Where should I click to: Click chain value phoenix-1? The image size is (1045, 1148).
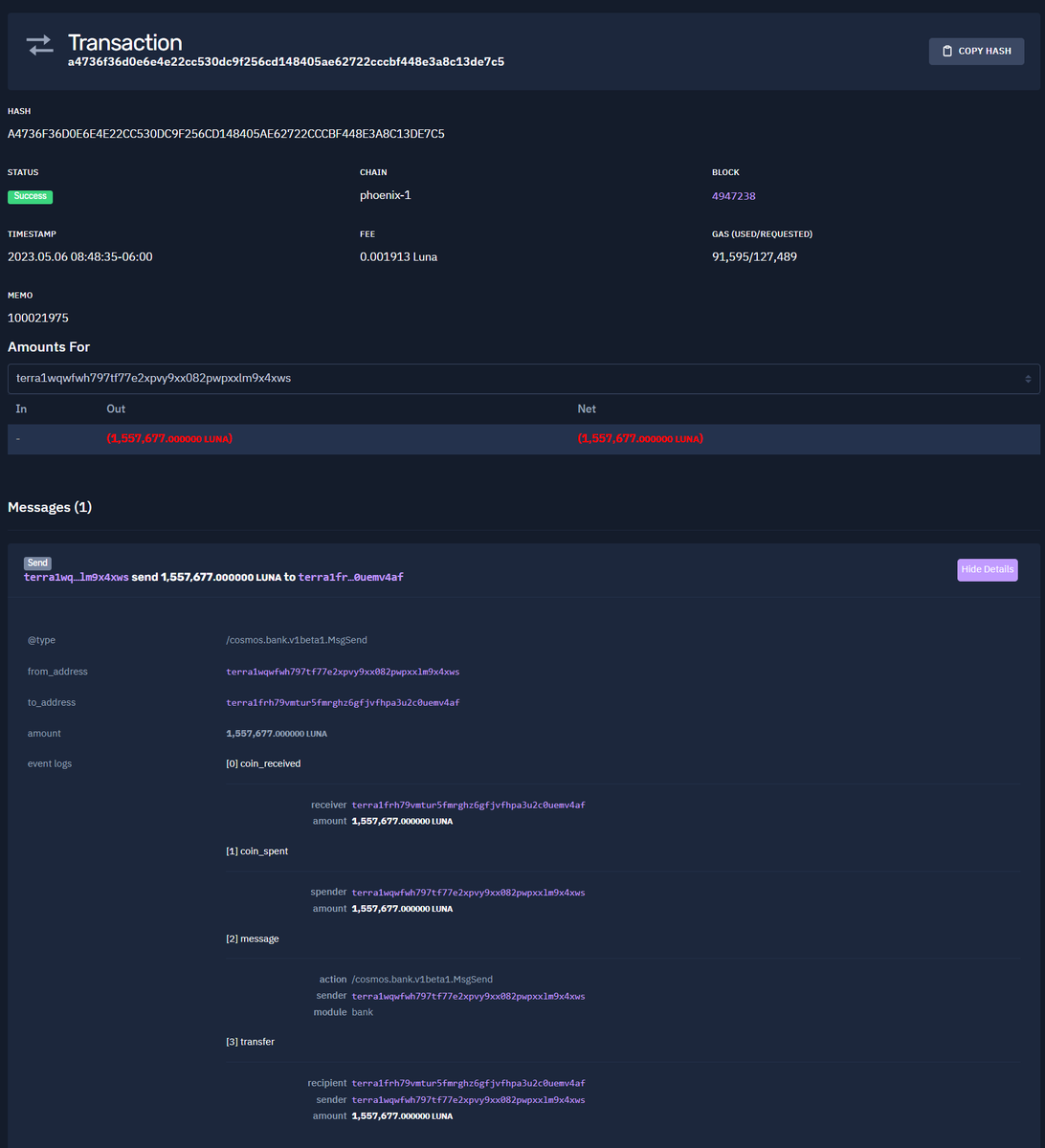tap(386, 195)
